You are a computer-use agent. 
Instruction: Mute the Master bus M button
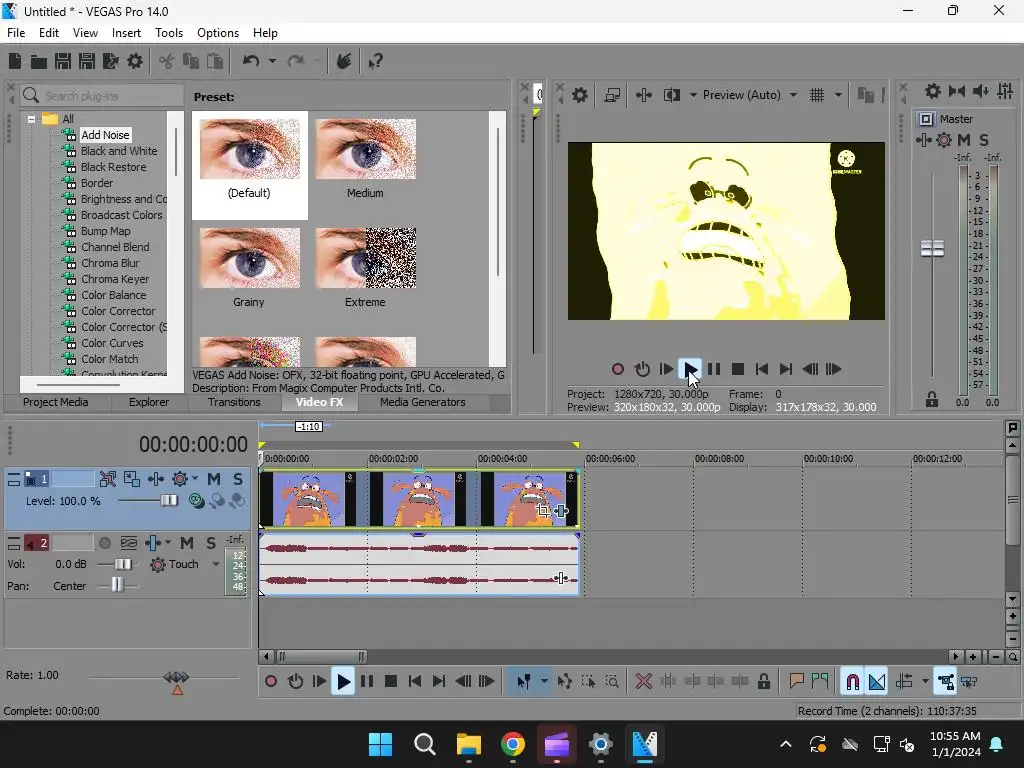pyautogui.click(x=963, y=140)
